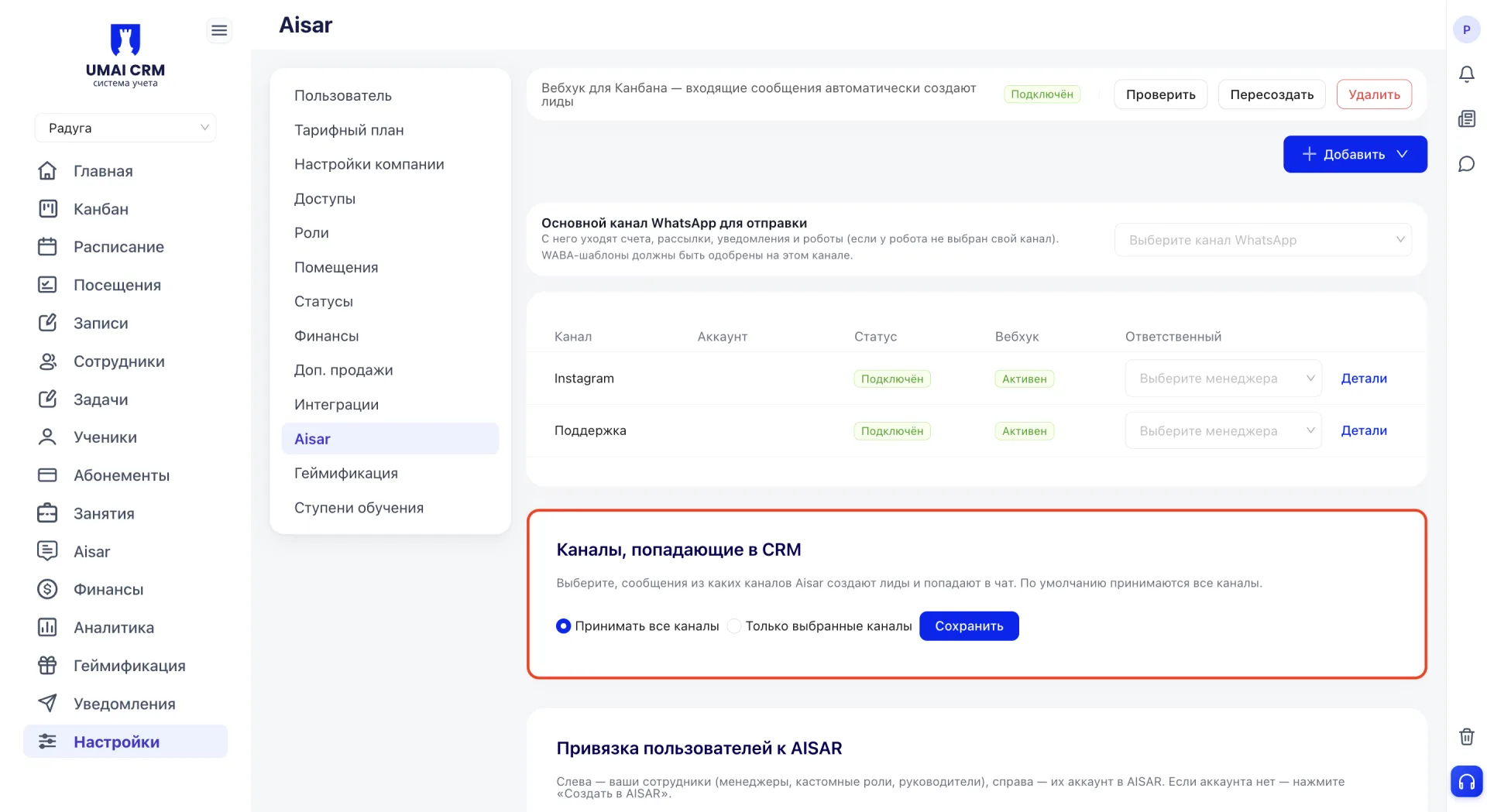Click the UMAI CRM logo
Image resolution: width=1487 pixels, height=812 pixels.
coord(125,56)
